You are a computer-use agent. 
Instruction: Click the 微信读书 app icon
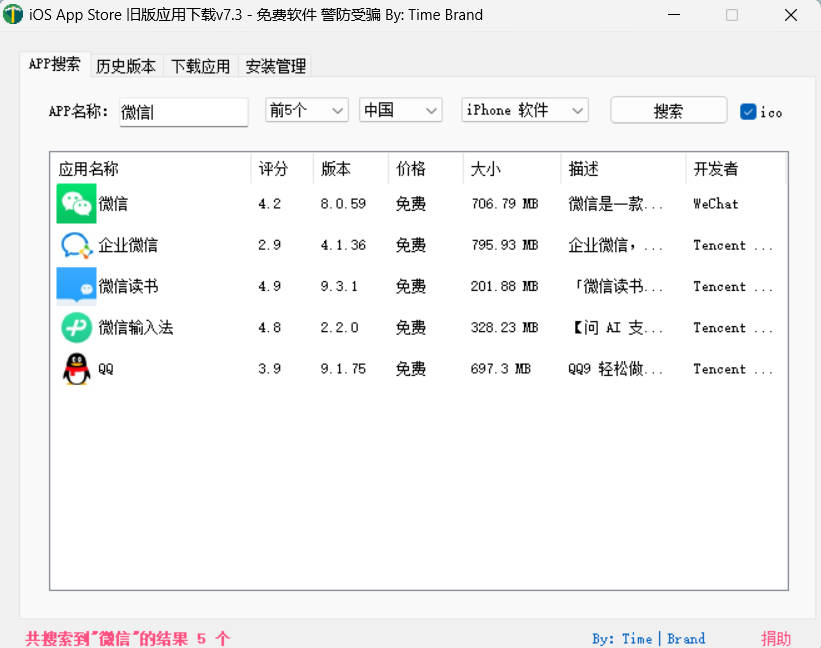(x=76, y=286)
